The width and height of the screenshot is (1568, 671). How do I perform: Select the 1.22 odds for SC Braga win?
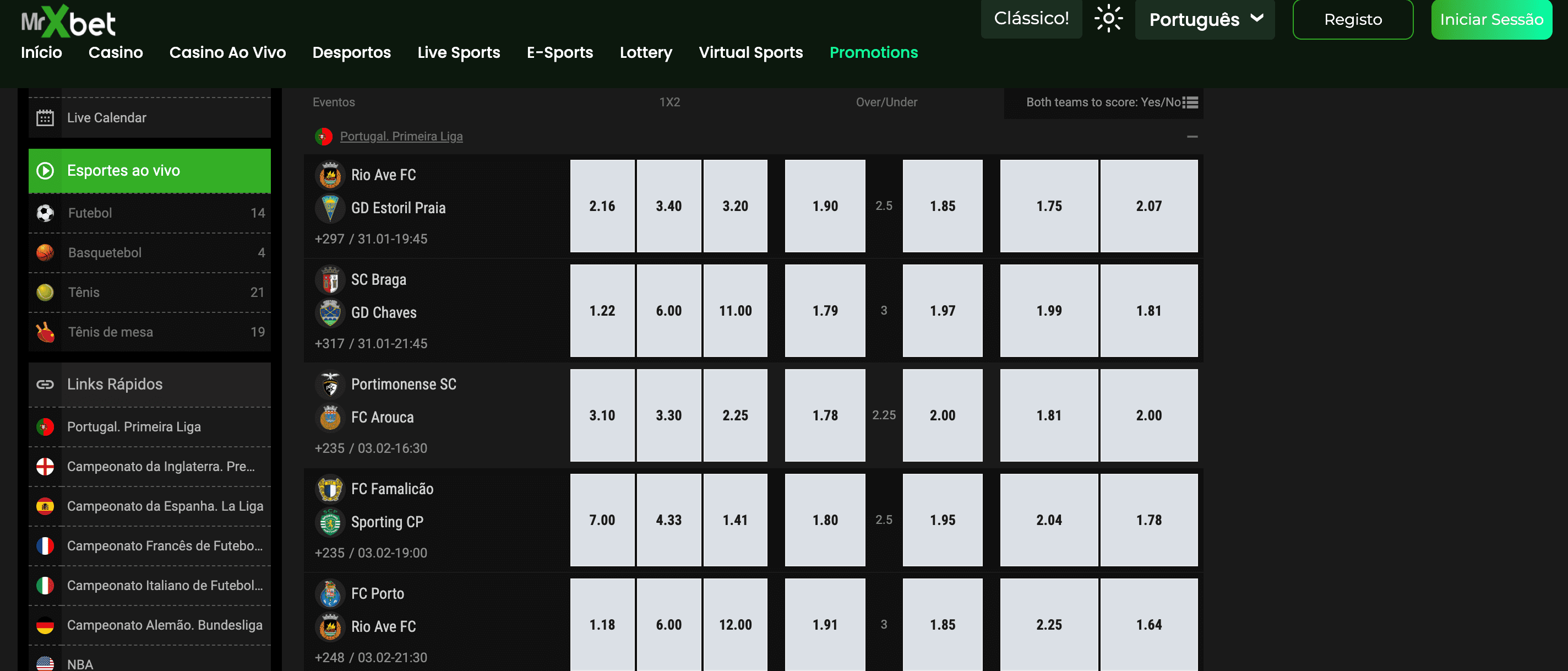coord(602,311)
